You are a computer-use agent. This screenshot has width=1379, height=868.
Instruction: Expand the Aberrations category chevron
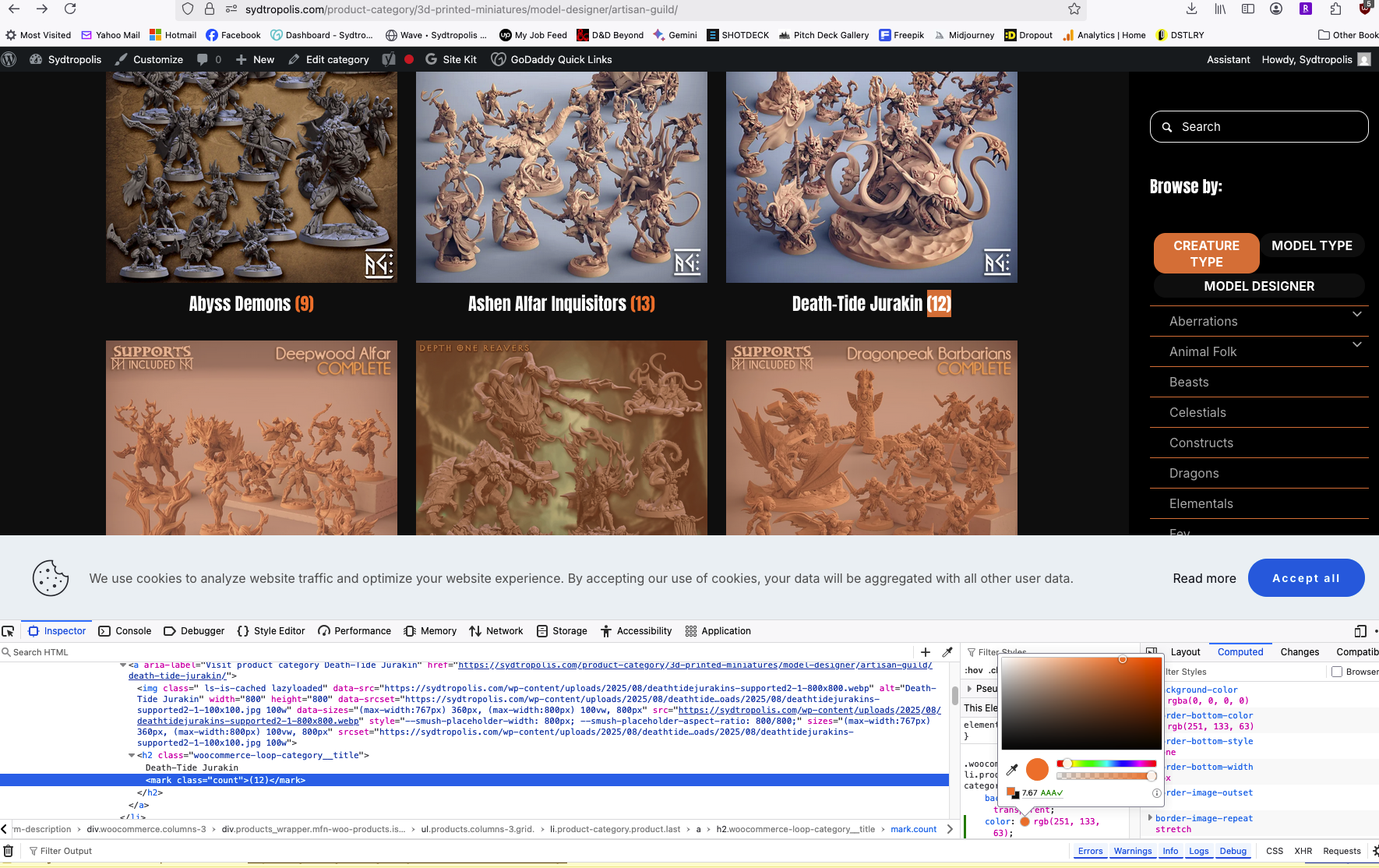[1356, 315]
